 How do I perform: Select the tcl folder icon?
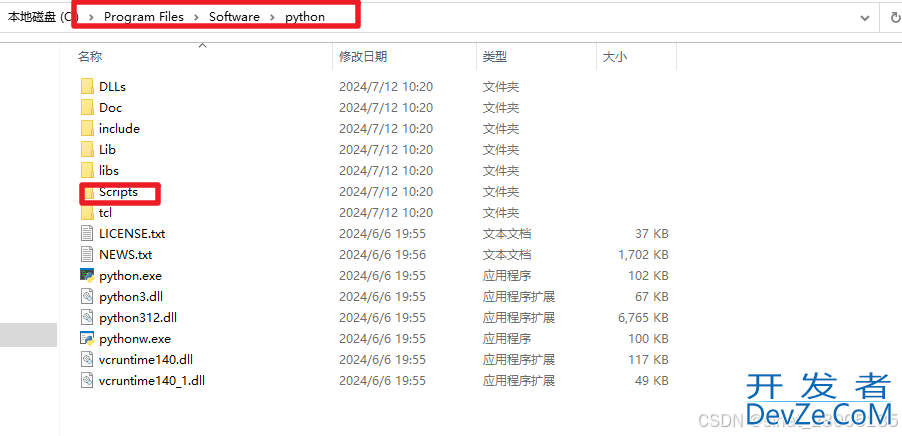pyautogui.click(x=87, y=213)
